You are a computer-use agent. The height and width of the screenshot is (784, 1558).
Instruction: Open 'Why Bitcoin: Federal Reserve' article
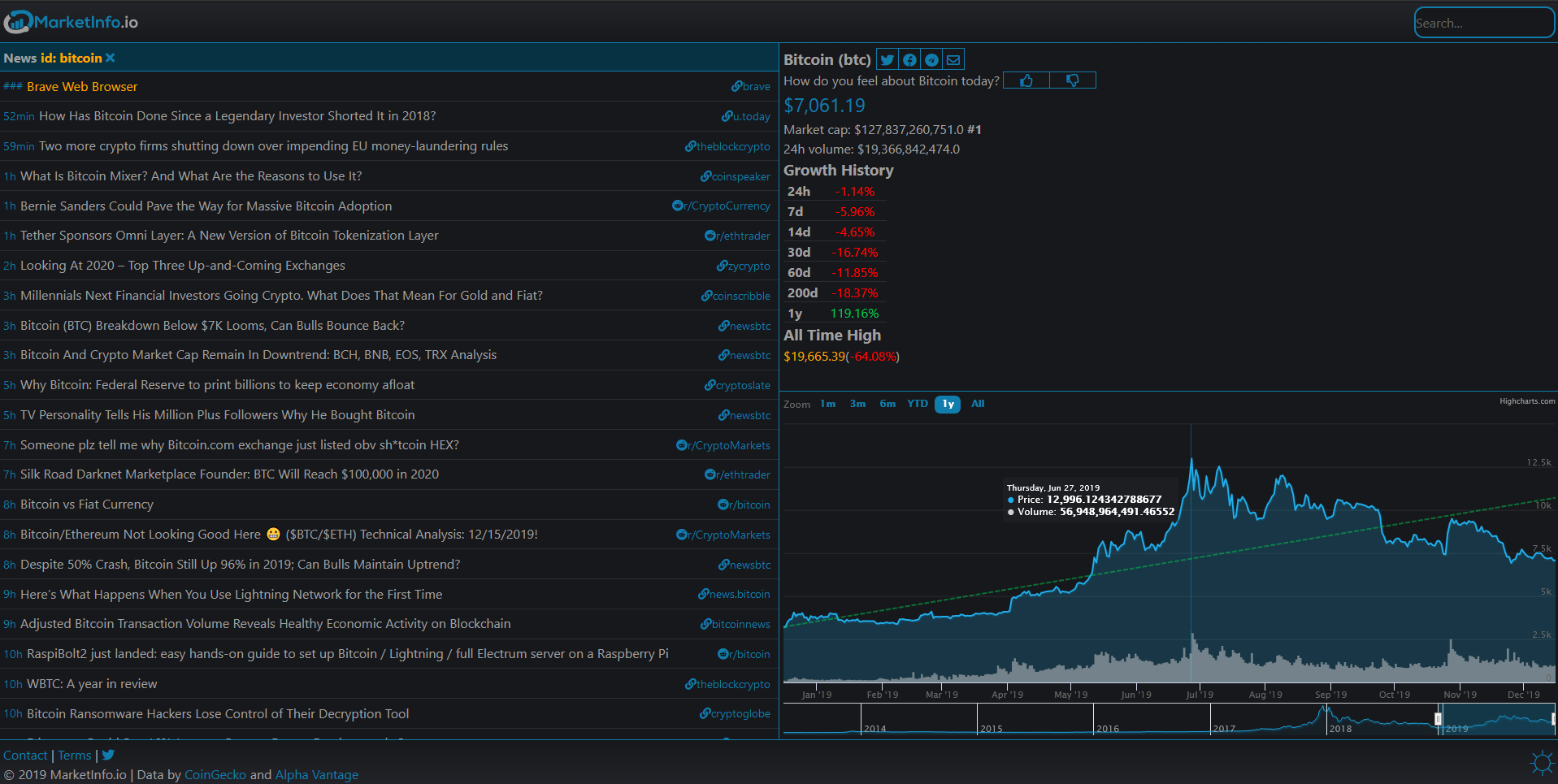point(217,385)
